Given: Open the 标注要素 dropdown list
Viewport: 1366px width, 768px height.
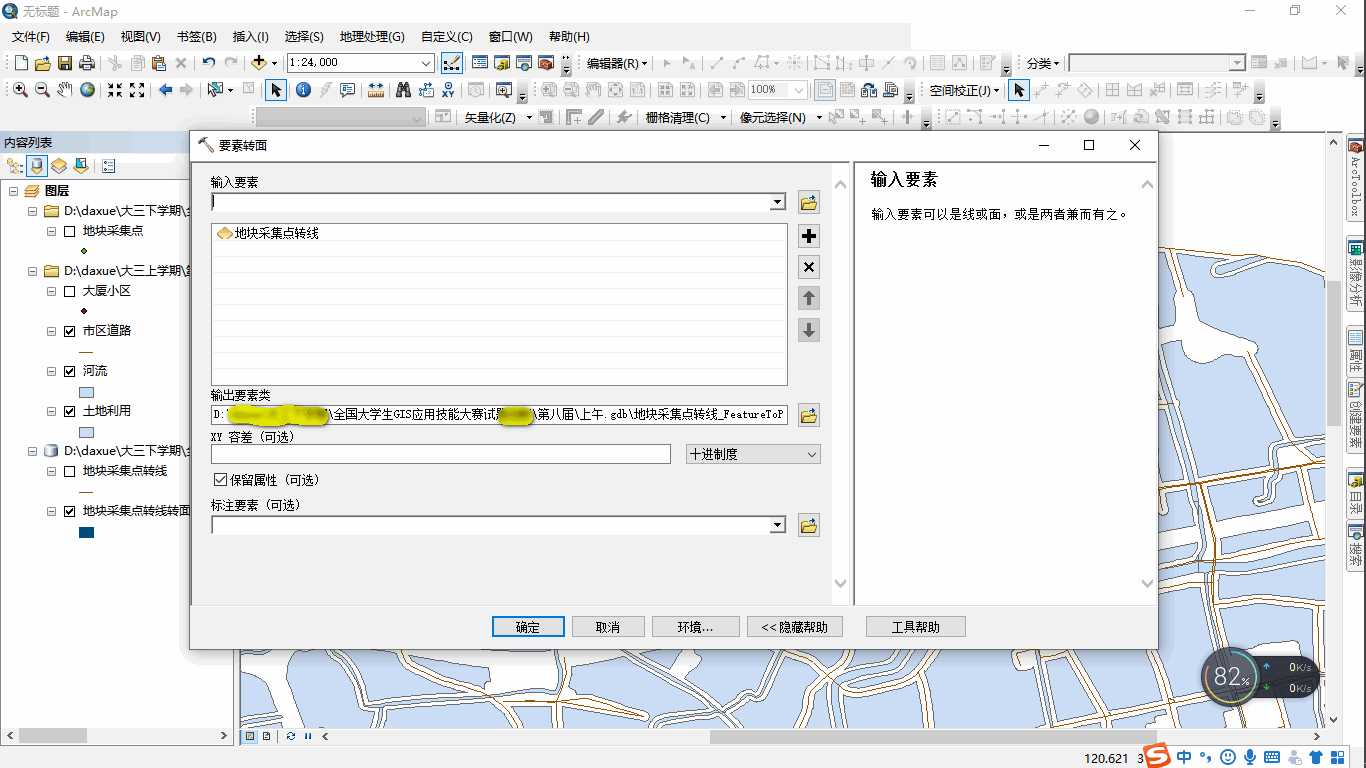Looking at the screenshot, I should 777,525.
